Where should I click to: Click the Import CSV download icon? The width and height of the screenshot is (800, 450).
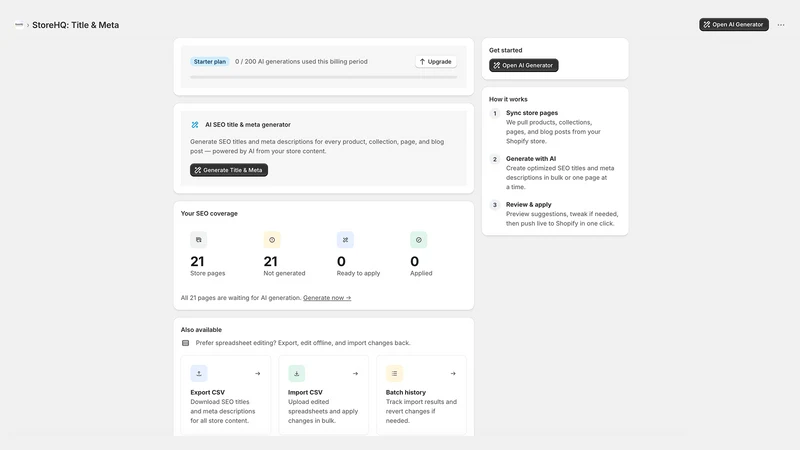coord(296,373)
